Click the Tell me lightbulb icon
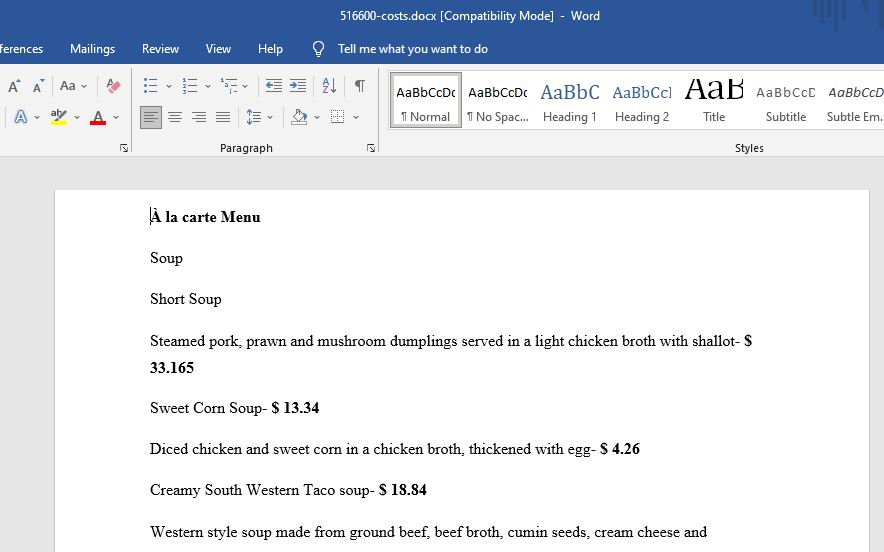 (319, 49)
